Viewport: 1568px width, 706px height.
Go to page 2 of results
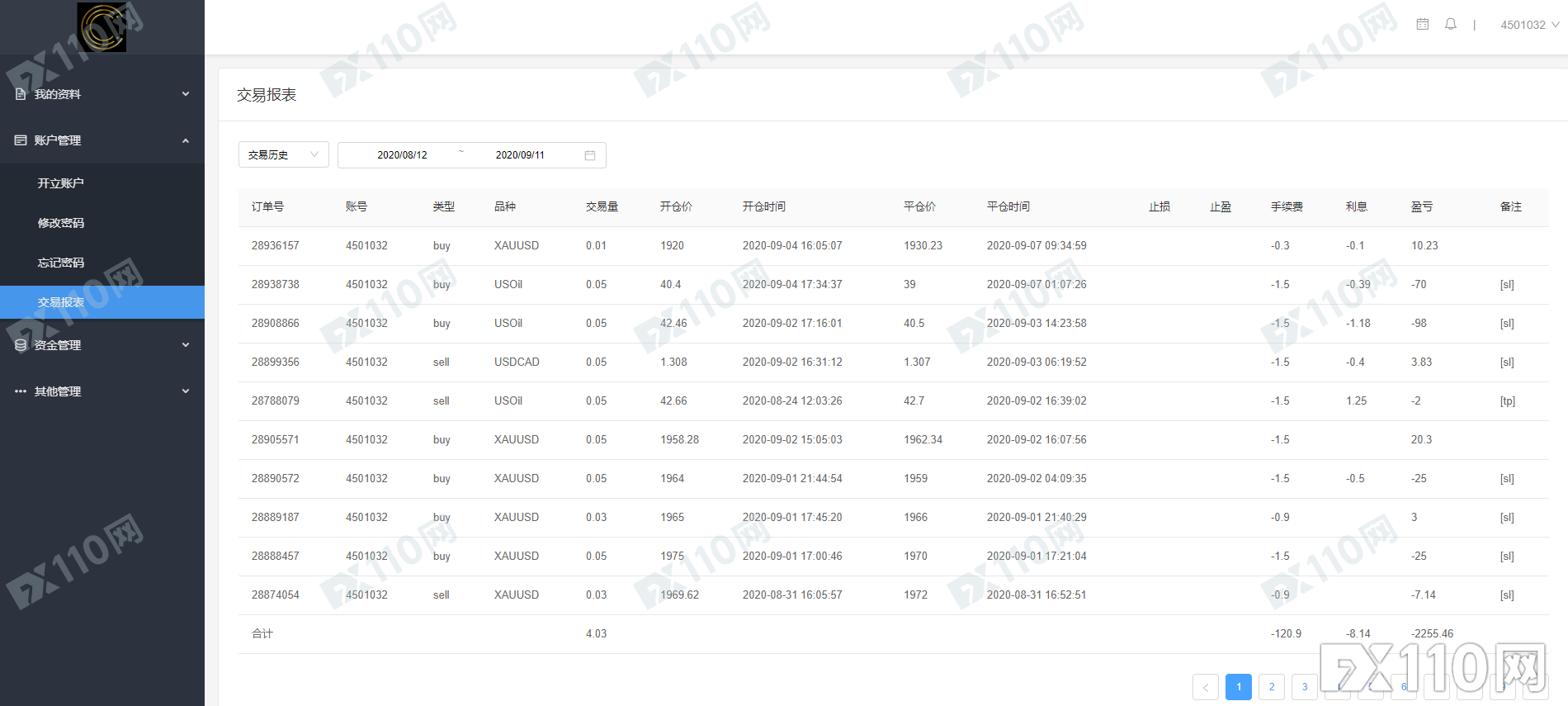pyautogui.click(x=1272, y=687)
